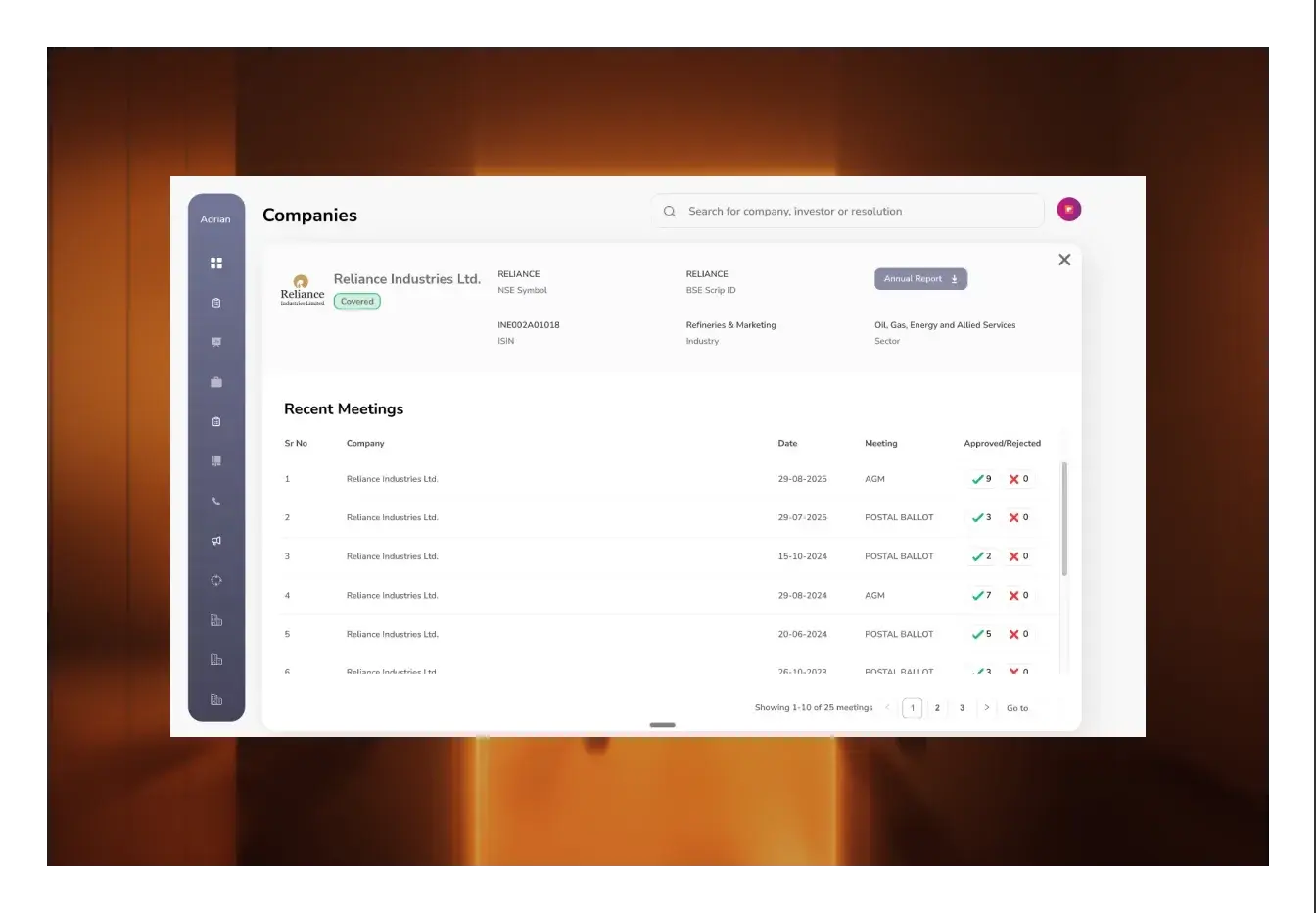Click the phone icon in the sidebar
The height and width of the screenshot is (913, 1316).
point(216,501)
